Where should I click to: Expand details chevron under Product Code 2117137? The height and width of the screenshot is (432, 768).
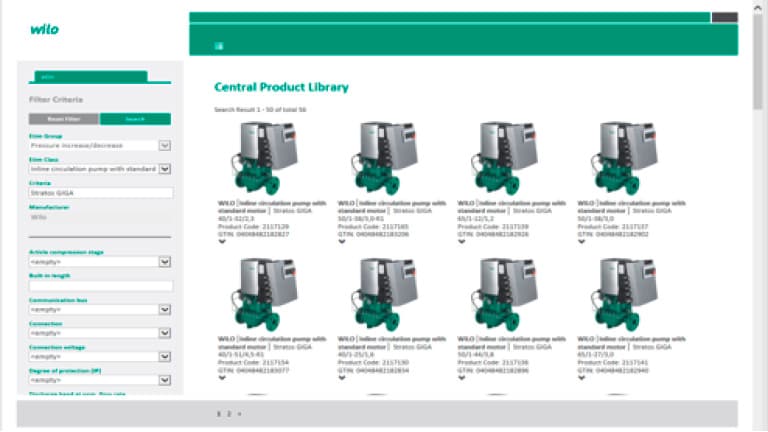coord(581,241)
